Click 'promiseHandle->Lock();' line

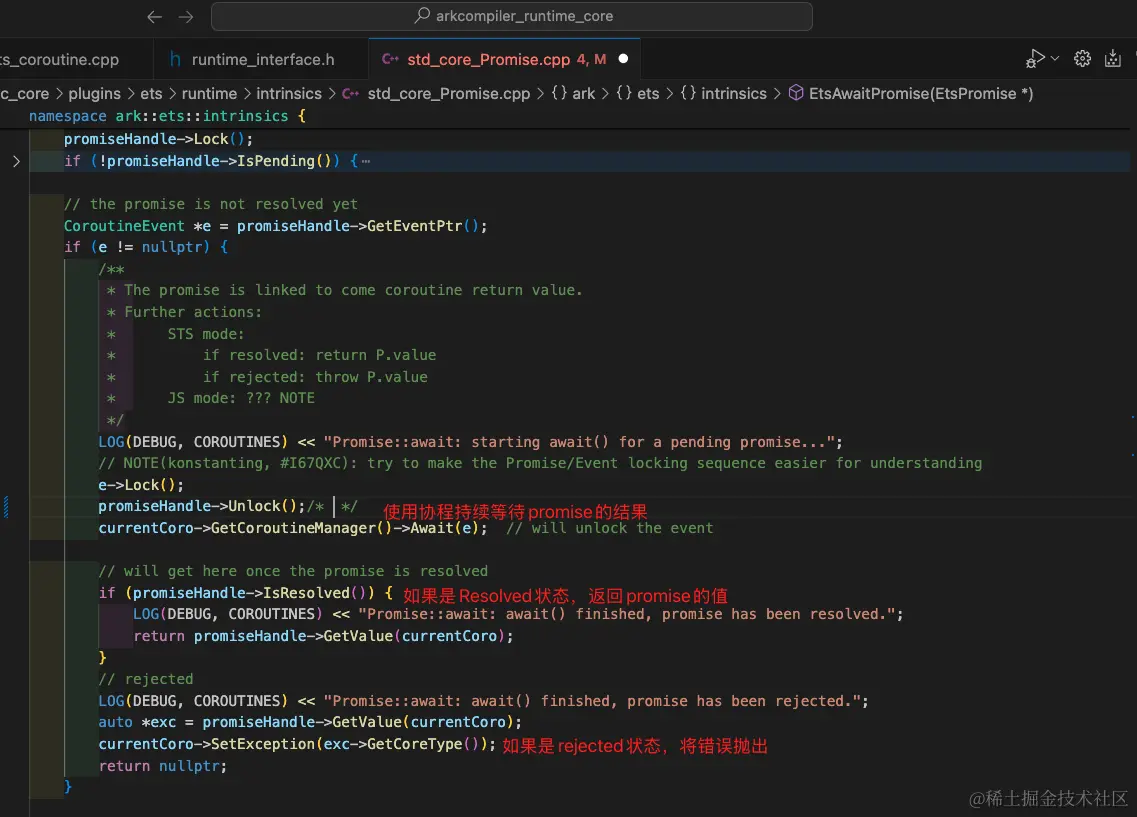[158, 139]
